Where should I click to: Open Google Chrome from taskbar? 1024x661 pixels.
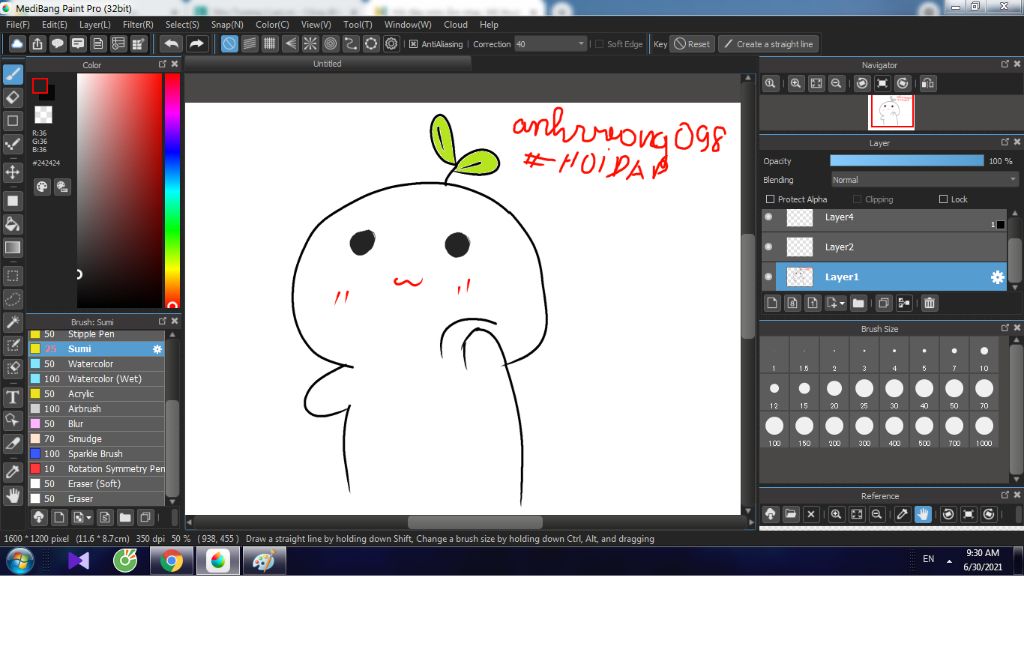click(x=171, y=561)
